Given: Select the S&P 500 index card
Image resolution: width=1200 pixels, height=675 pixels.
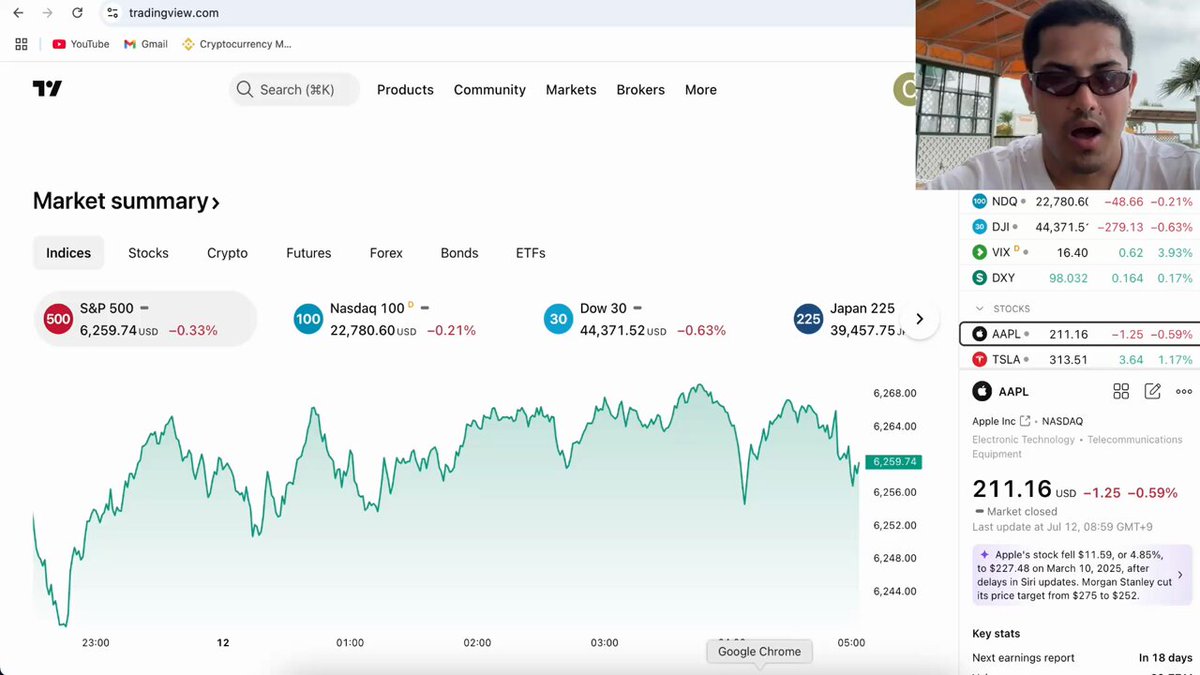Looking at the screenshot, I should coord(145,319).
